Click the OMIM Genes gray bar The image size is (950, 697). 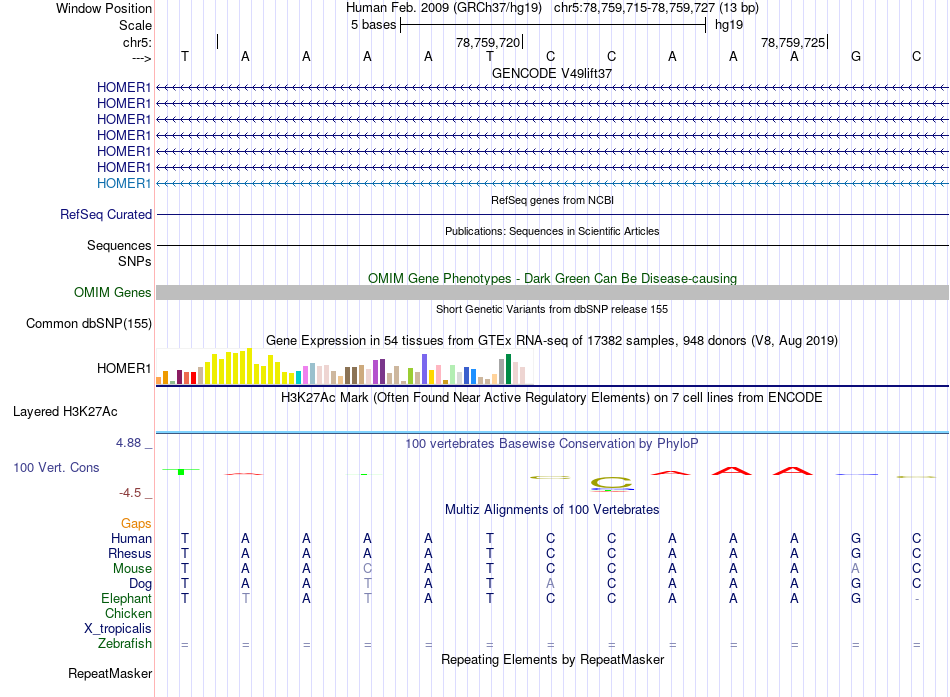(552, 293)
